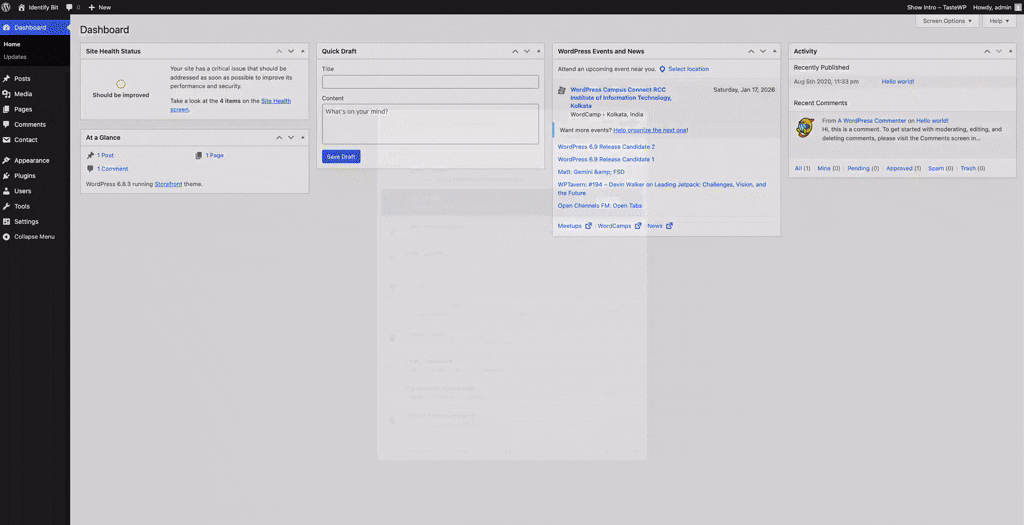This screenshot has height=525, width=1024.
Task: Open Appearance paintbrush icon in sidebar
Action: (7, 160)
